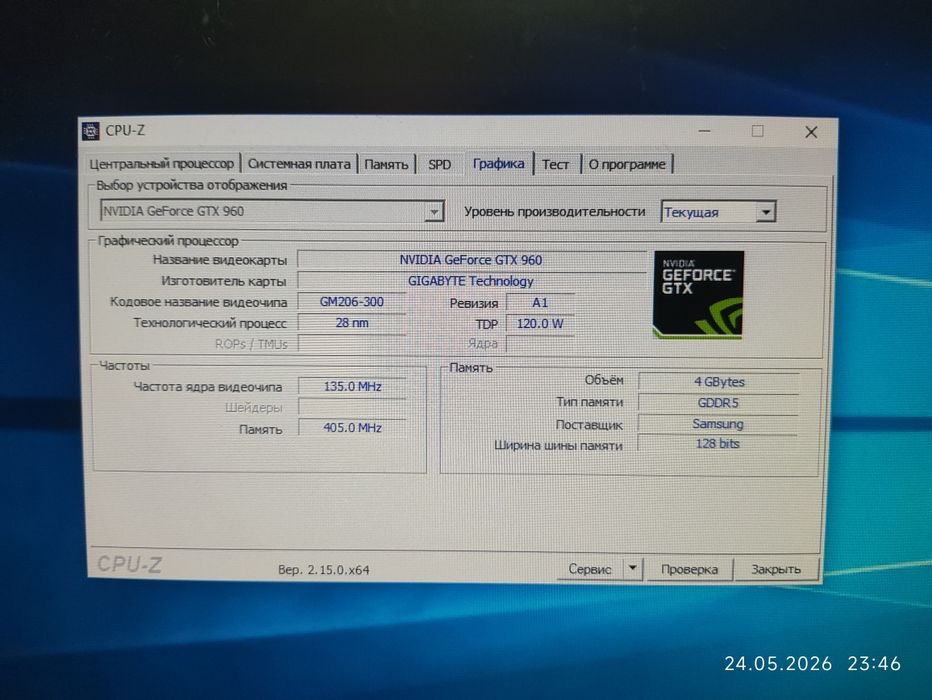Click the 28 nm technology value
This screenshot has width=932, height=700.
coord(352,323)
